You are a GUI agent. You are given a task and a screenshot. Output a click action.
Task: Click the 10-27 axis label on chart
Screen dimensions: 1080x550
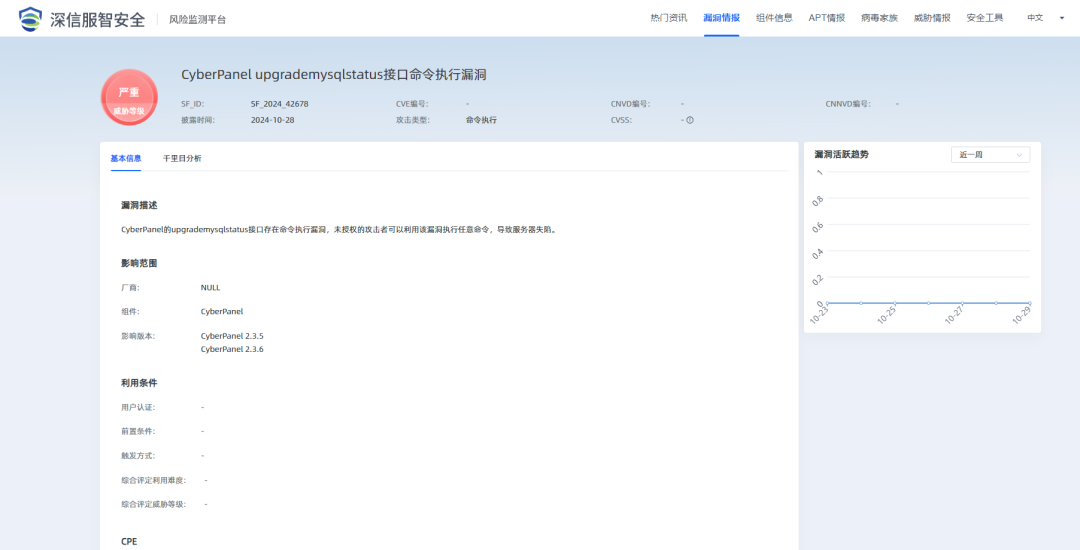[954, 316]
